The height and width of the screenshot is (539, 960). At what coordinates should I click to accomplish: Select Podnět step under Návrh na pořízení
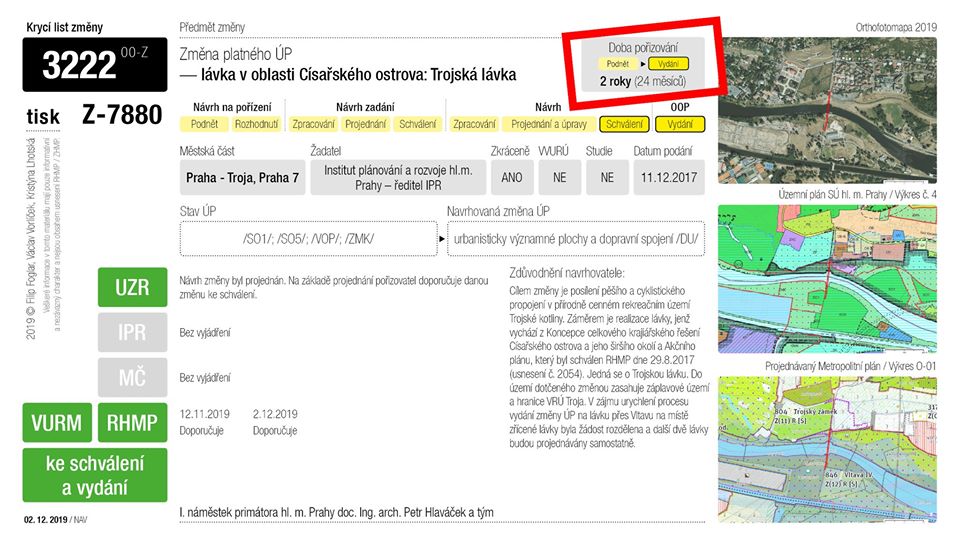(203, 125)
